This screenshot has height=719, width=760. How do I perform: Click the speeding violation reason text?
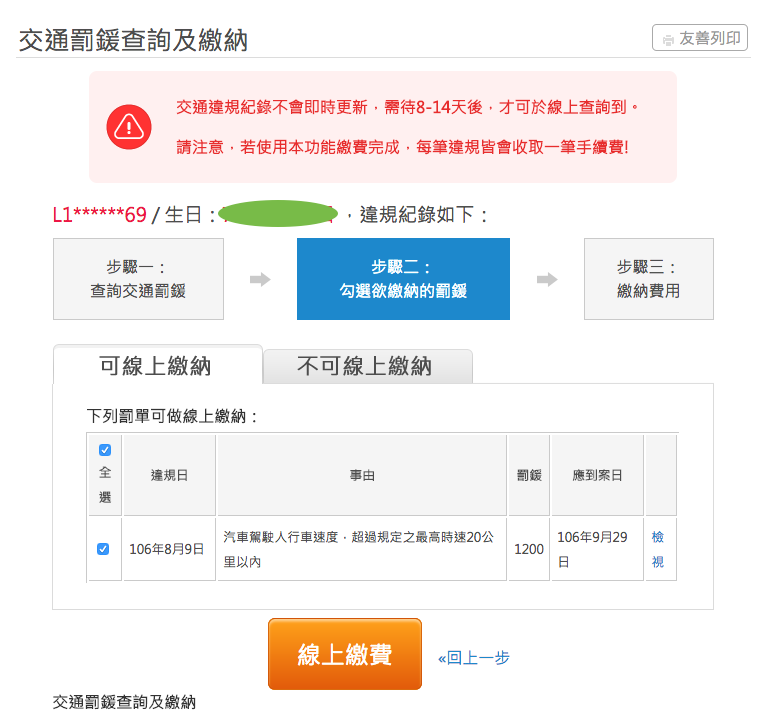pos(360,549)
